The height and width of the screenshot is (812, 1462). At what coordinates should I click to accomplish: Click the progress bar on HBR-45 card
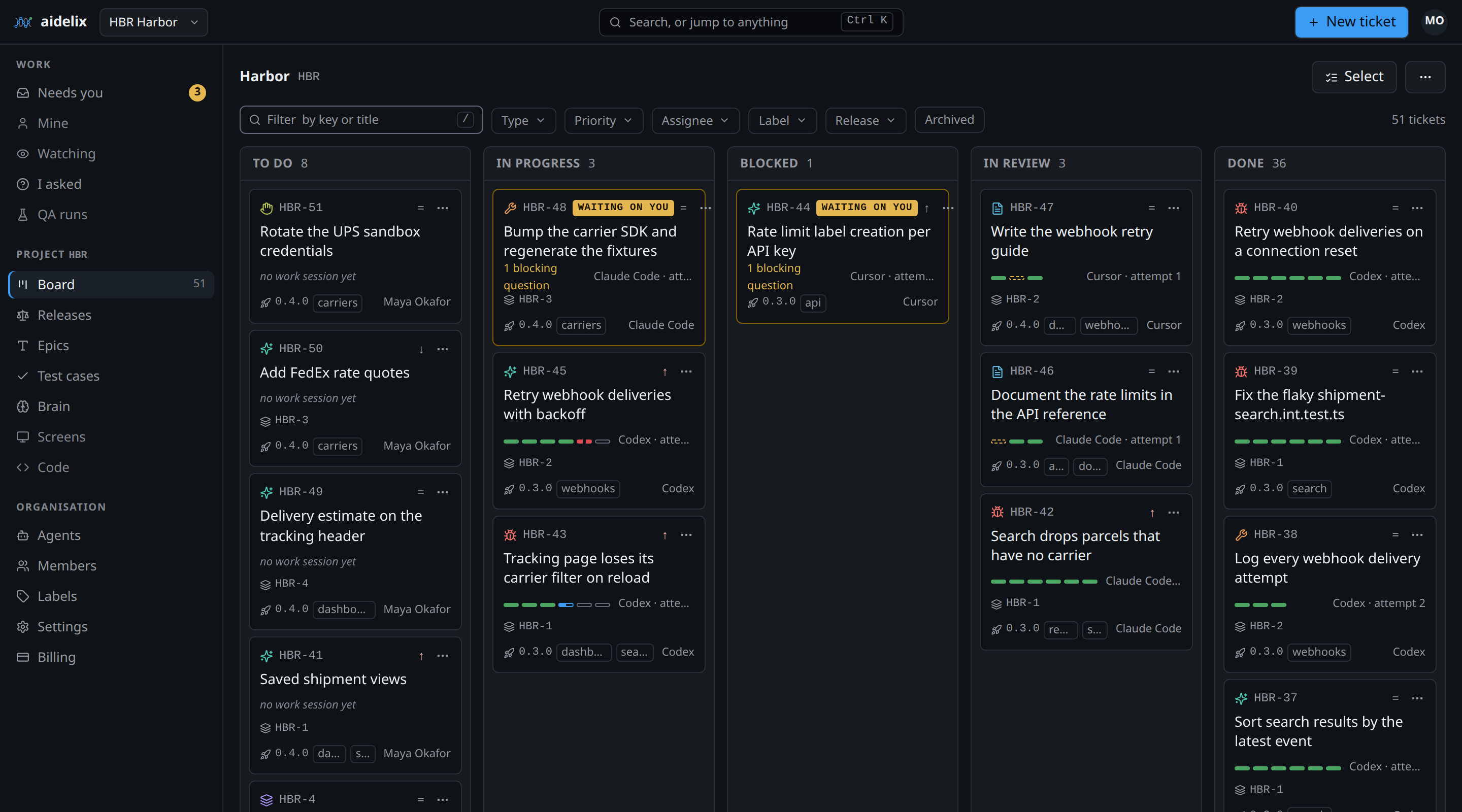click(x=556, y=441)
